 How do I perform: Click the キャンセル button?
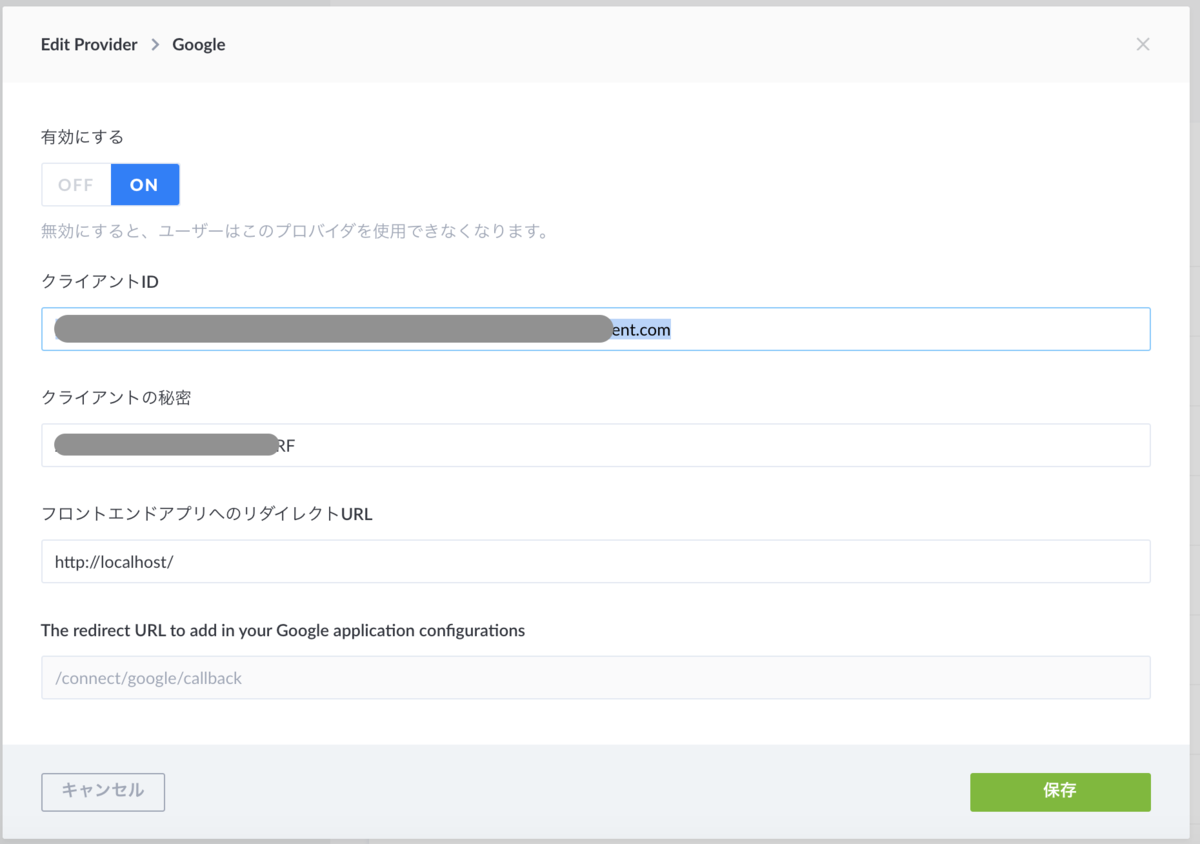[103, 792]
